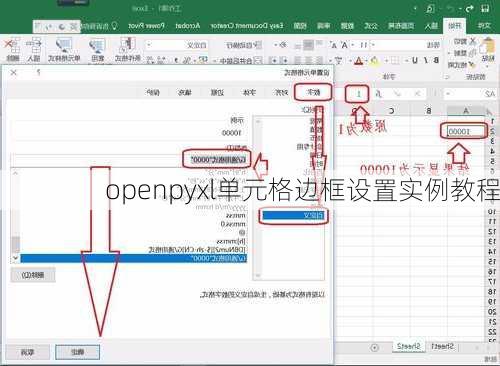Open the font name dropdown arrow
This screenshot has width=500, height=366.
point(373,45)
